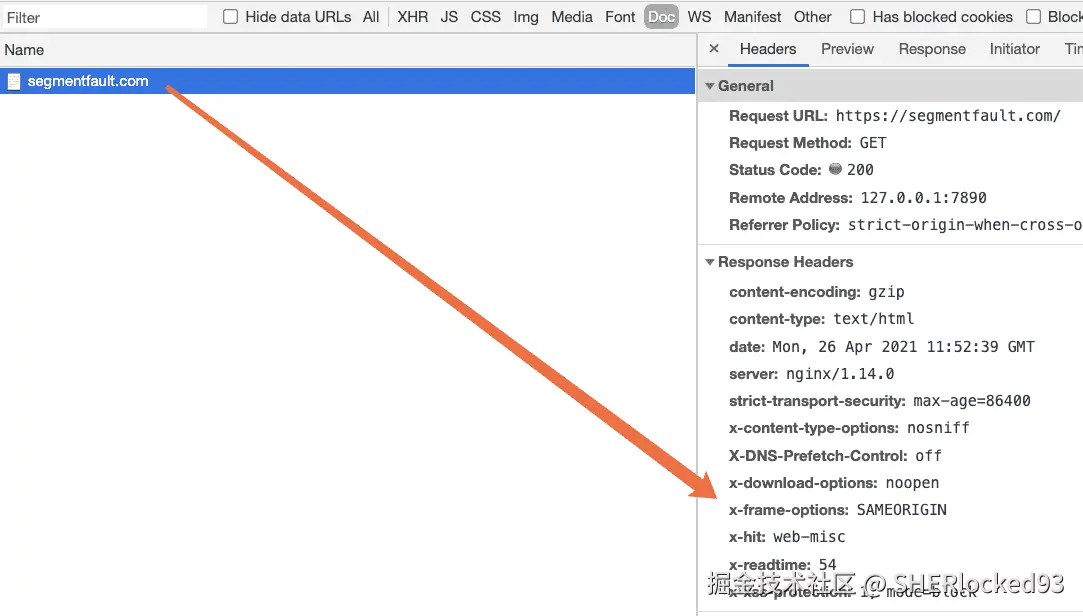Close the request details panel
Image resolution: width=1083 pixels, height=616 pixels.
point(714,48)
